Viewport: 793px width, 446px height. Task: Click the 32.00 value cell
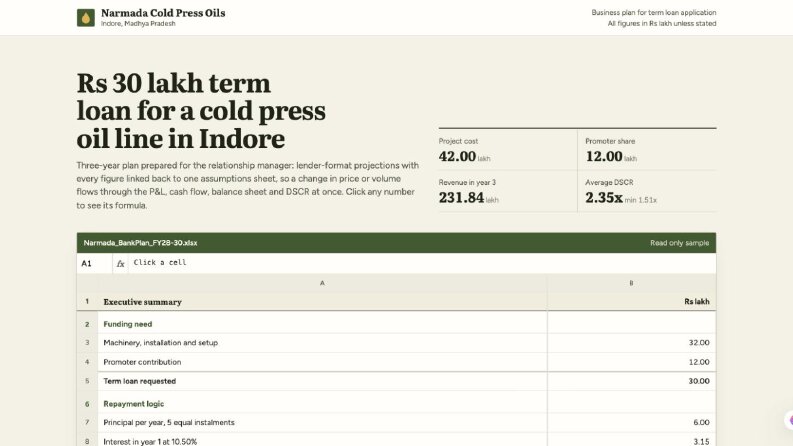[x=631, y=343]
